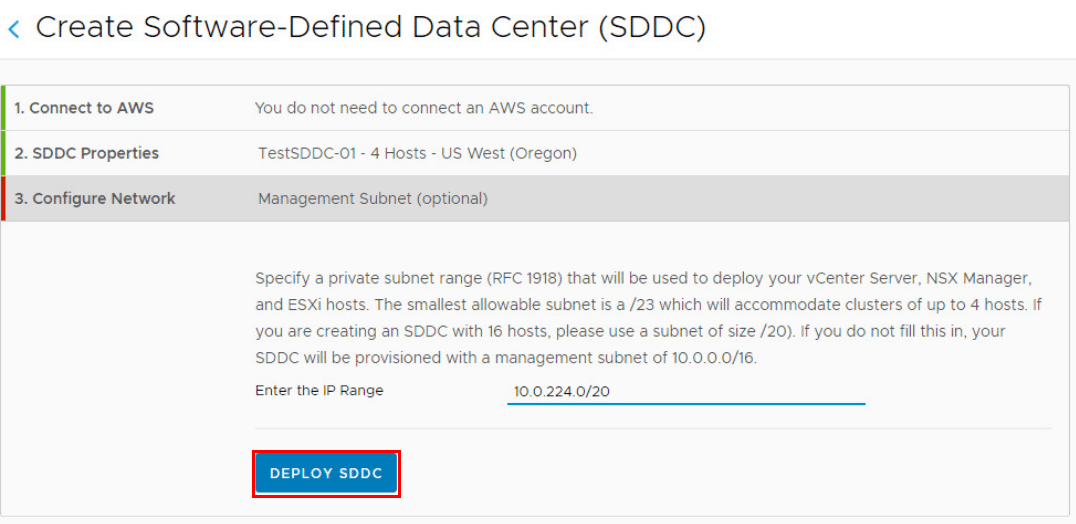1076x524 pixels.
Task: Click the Management Subnet (optional) heading
Action: [x=373, y=198]
